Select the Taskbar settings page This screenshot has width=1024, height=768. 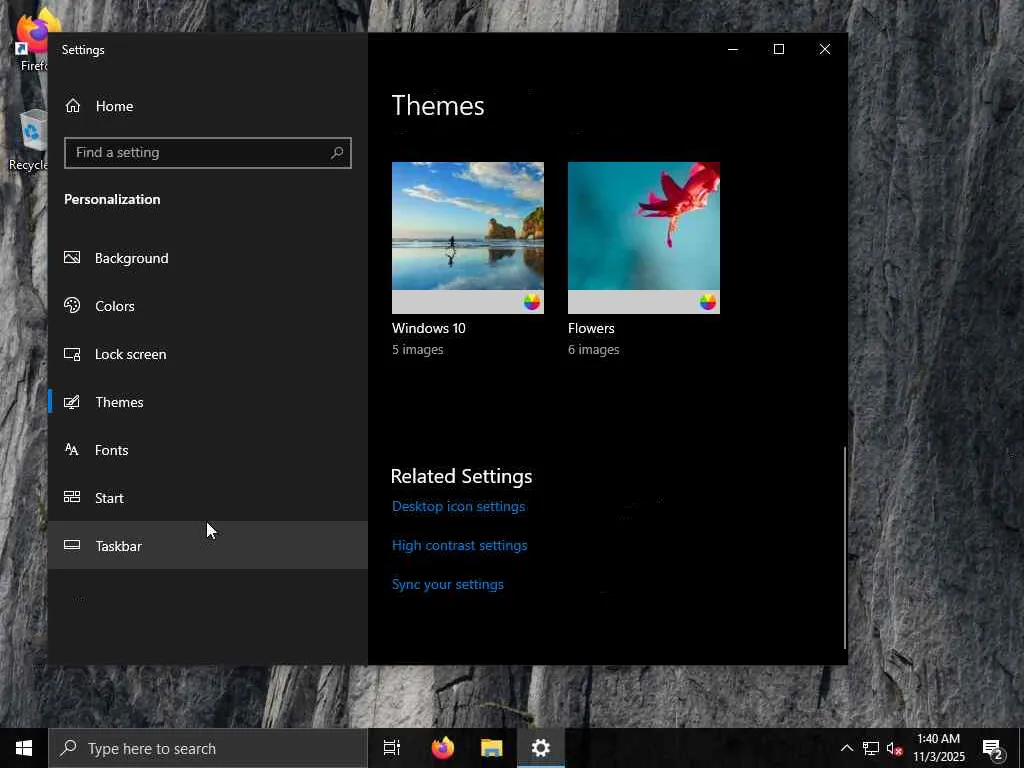(x=208, y=545)
